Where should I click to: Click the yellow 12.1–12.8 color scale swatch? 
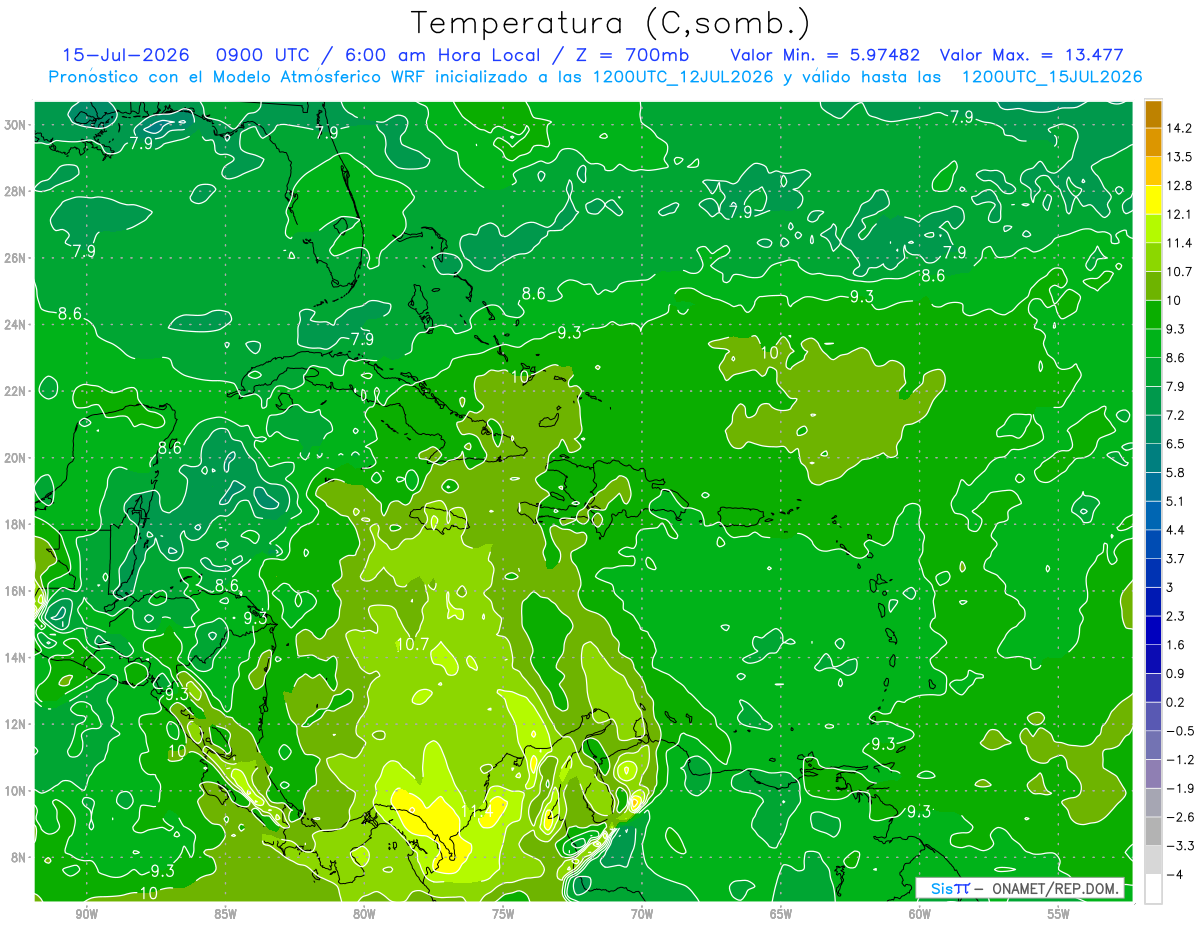click(1153, 200)
